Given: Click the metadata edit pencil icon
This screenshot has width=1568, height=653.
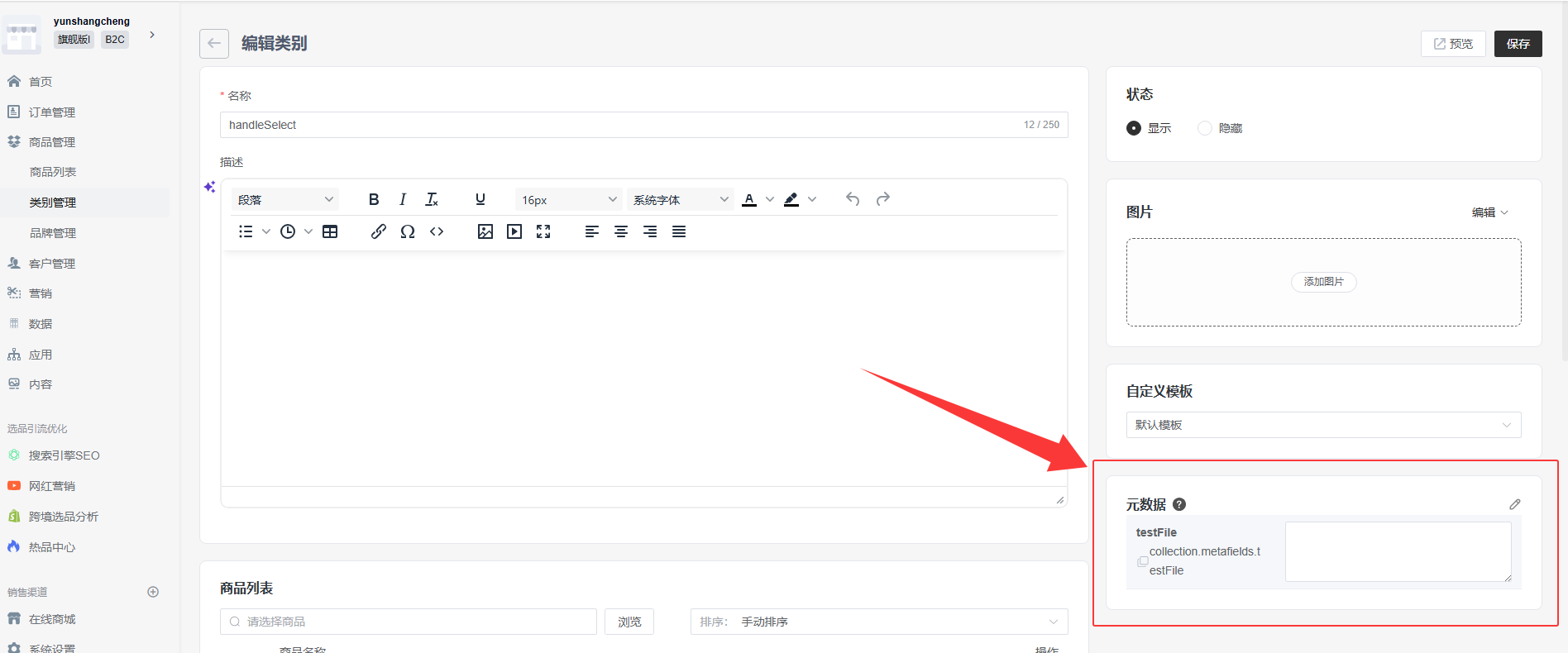Looking at the screenshot, I should pos(1514,504).
